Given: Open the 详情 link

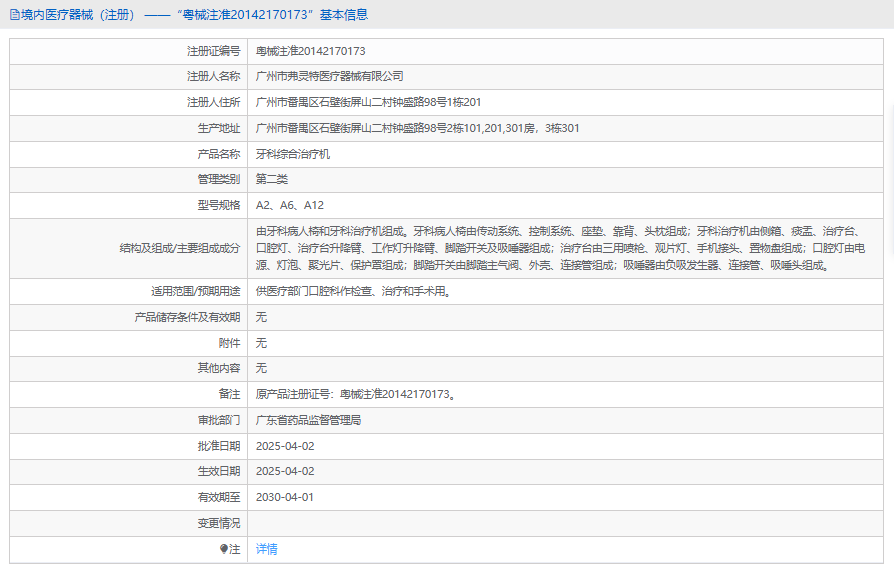Looking at the screenshot, I should (x=266, y=549).
